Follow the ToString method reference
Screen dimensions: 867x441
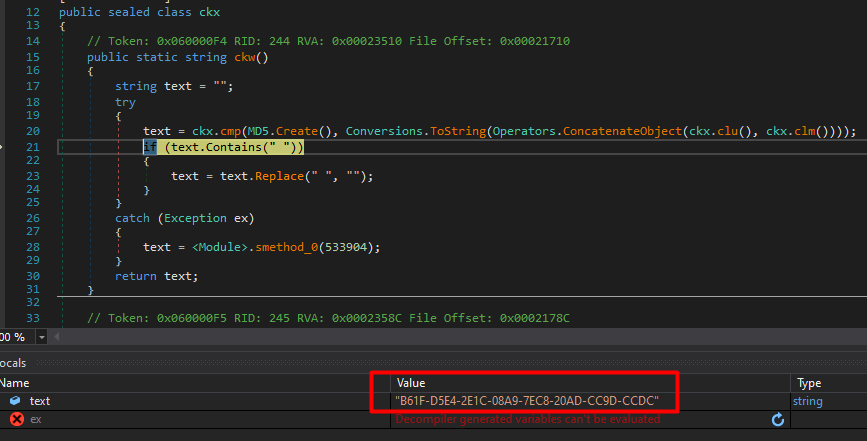click(x=458, y=131)
